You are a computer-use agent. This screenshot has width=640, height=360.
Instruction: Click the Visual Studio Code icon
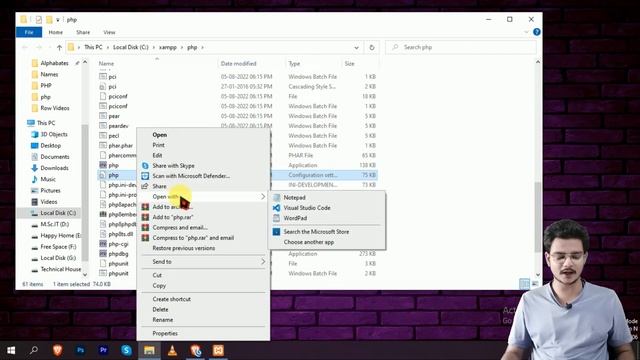tap(276, 208)
